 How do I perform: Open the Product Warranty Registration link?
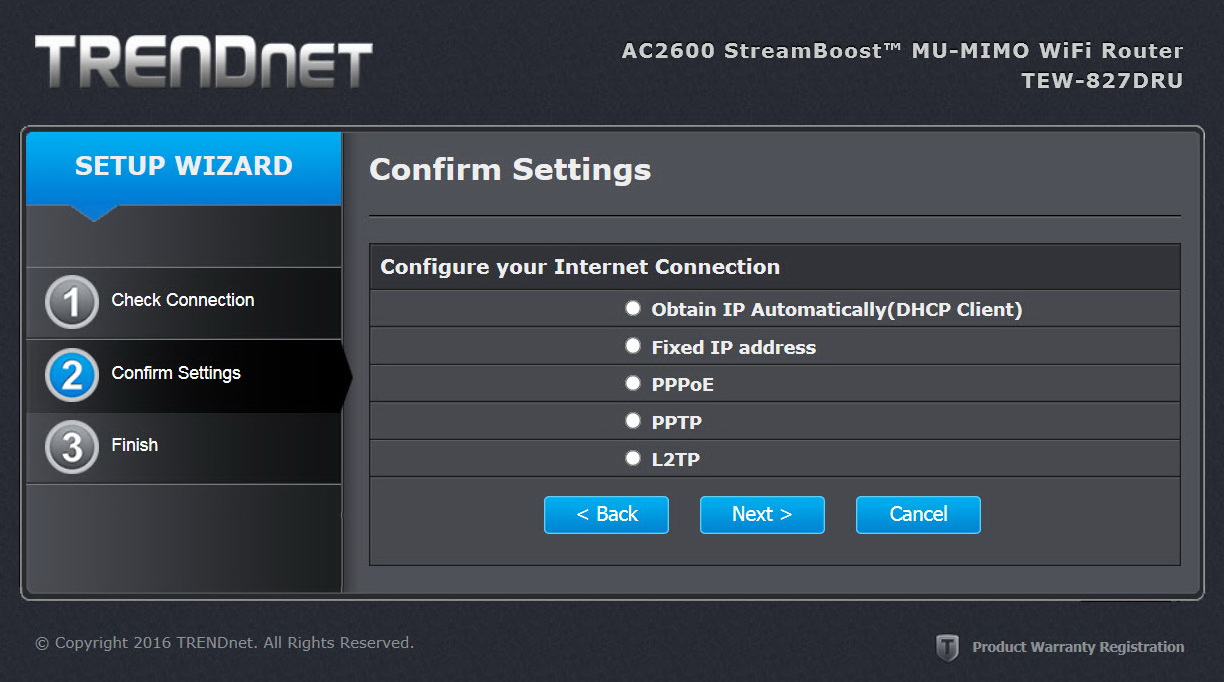1078,647
